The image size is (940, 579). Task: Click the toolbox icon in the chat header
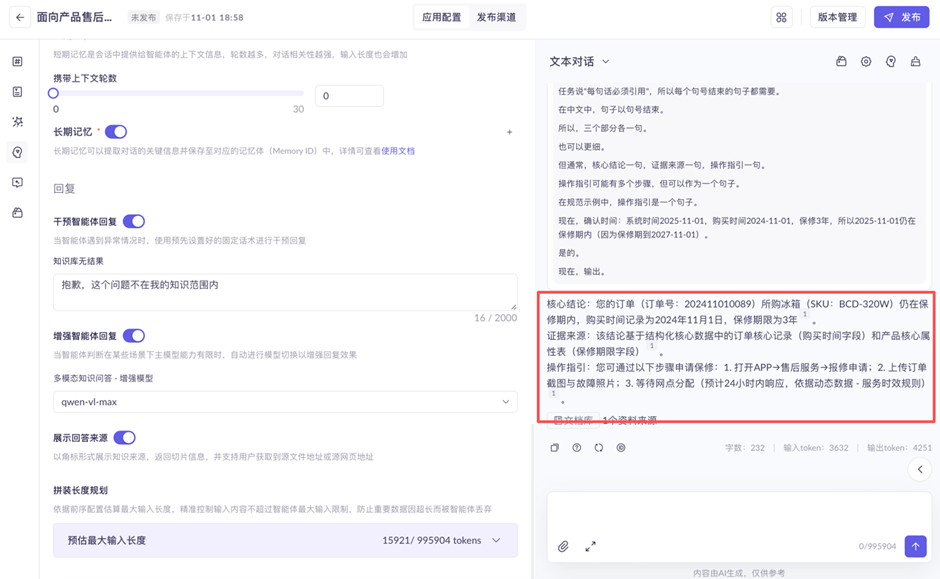click(841, 61)
